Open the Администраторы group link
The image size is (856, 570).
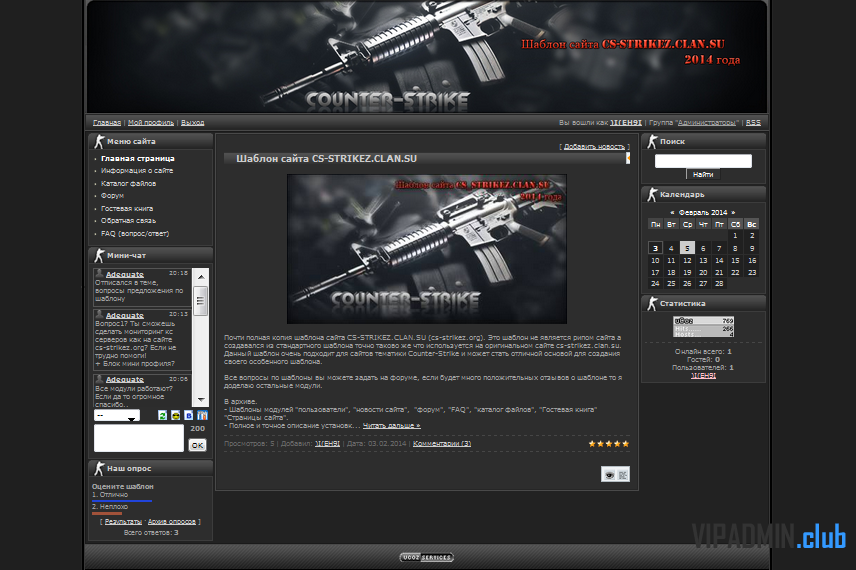click(x=708, y=122)
